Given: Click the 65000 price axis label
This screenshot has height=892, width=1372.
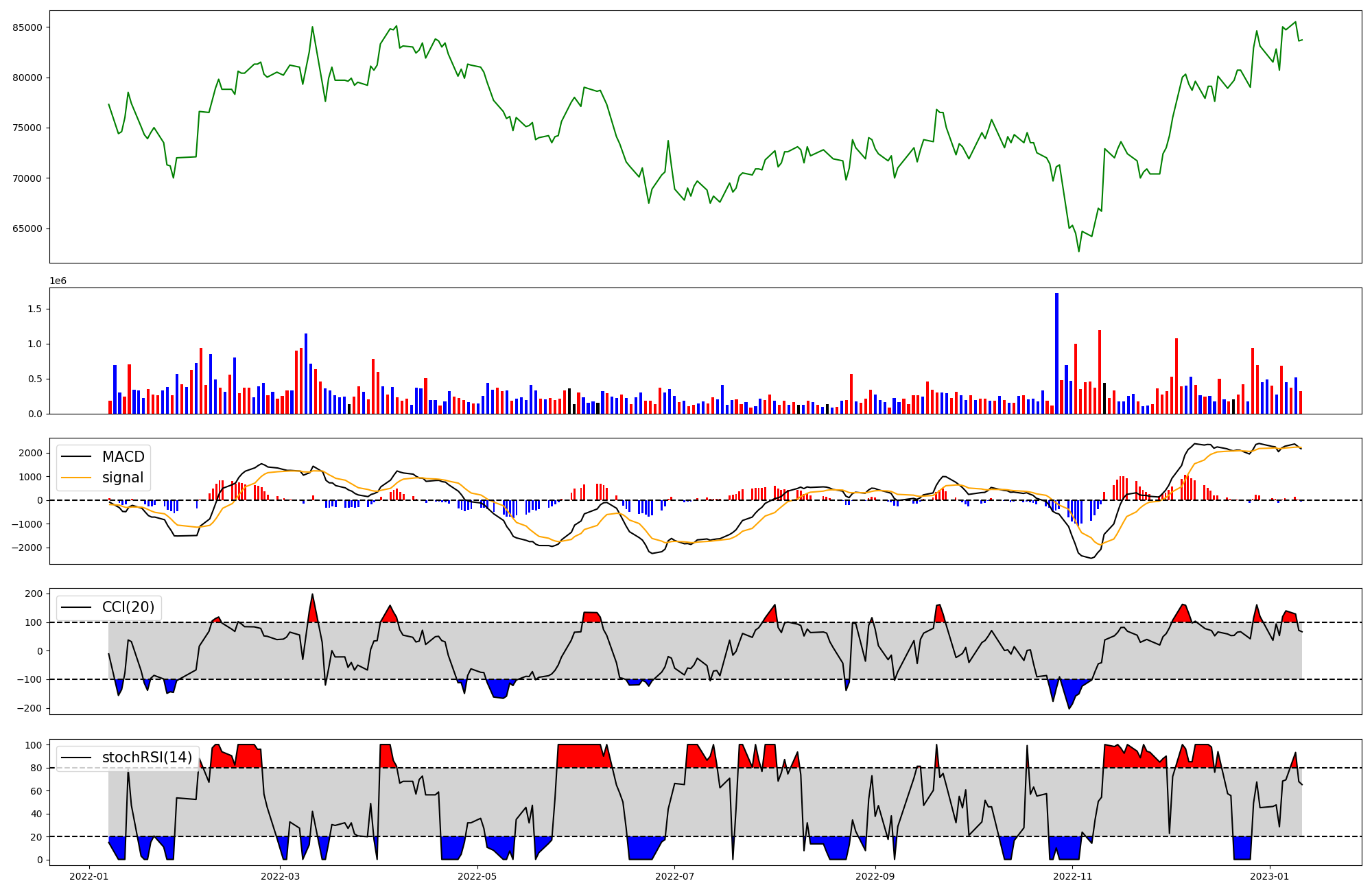Looking at the screenshot, I should pyautogui.click(x=27, y=228).
